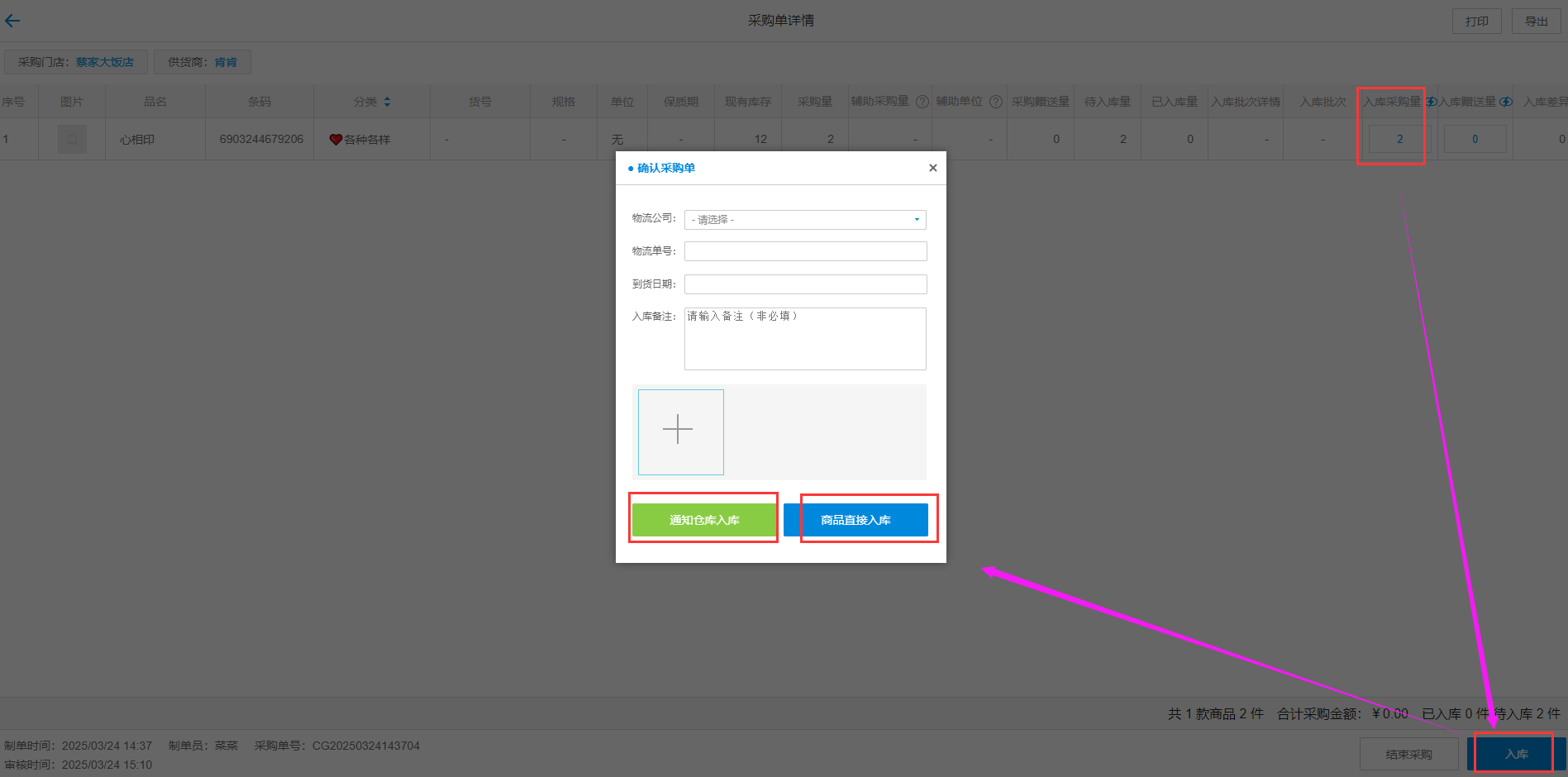Click the 条码 column header
The width and height of the screenshot is (1568, 777).
[260, 102]
